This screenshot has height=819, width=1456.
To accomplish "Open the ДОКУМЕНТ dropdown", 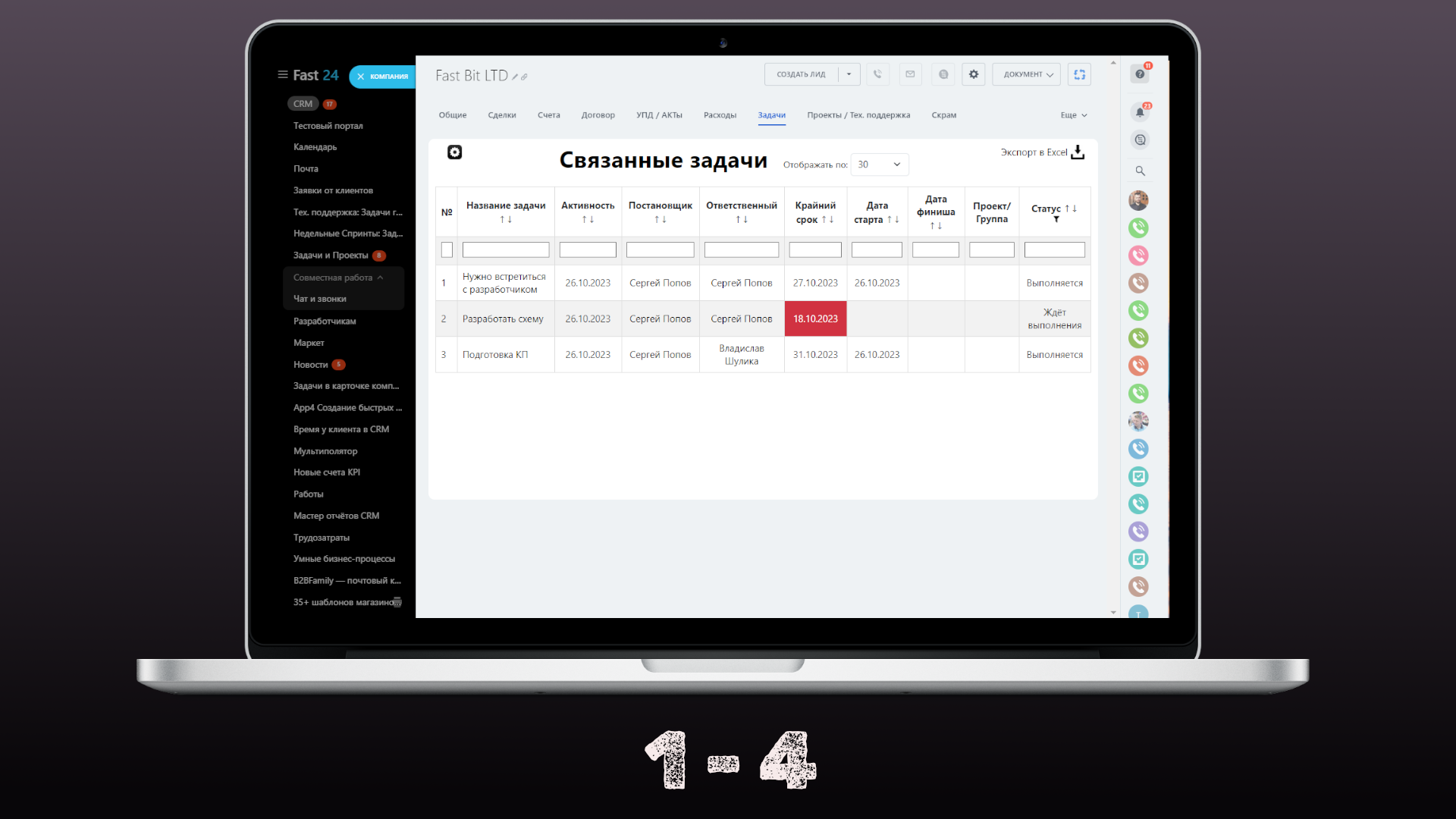I will click(1026, 74).
